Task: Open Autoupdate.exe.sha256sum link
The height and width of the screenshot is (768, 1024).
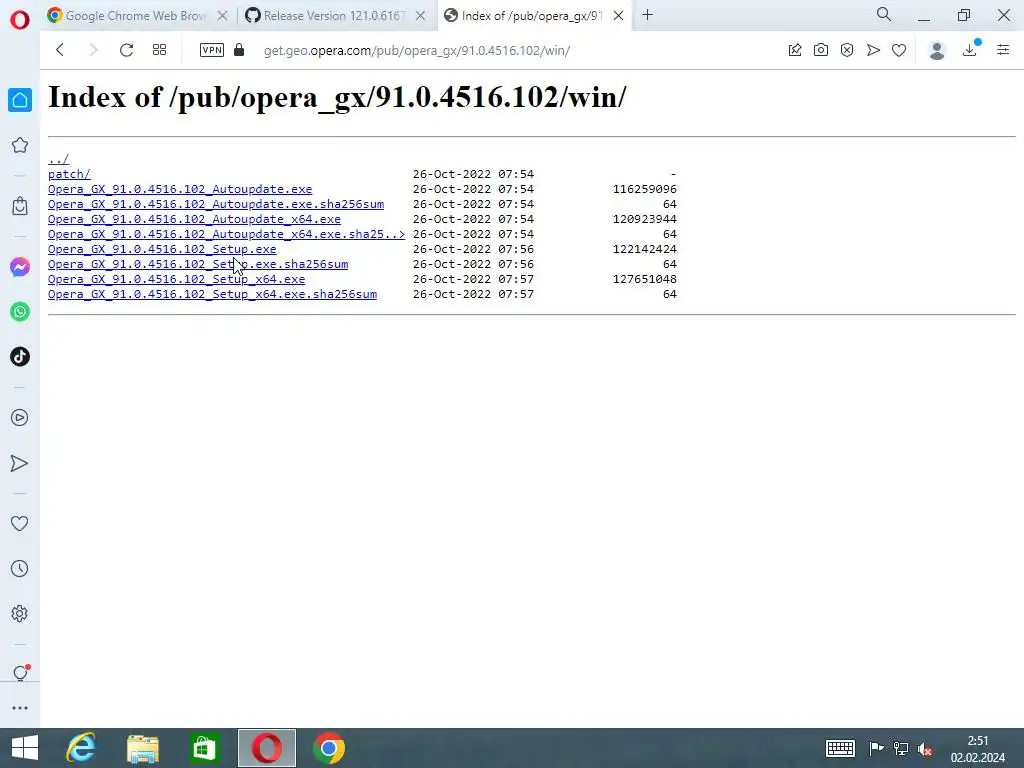Action: (x=216, y=204)
